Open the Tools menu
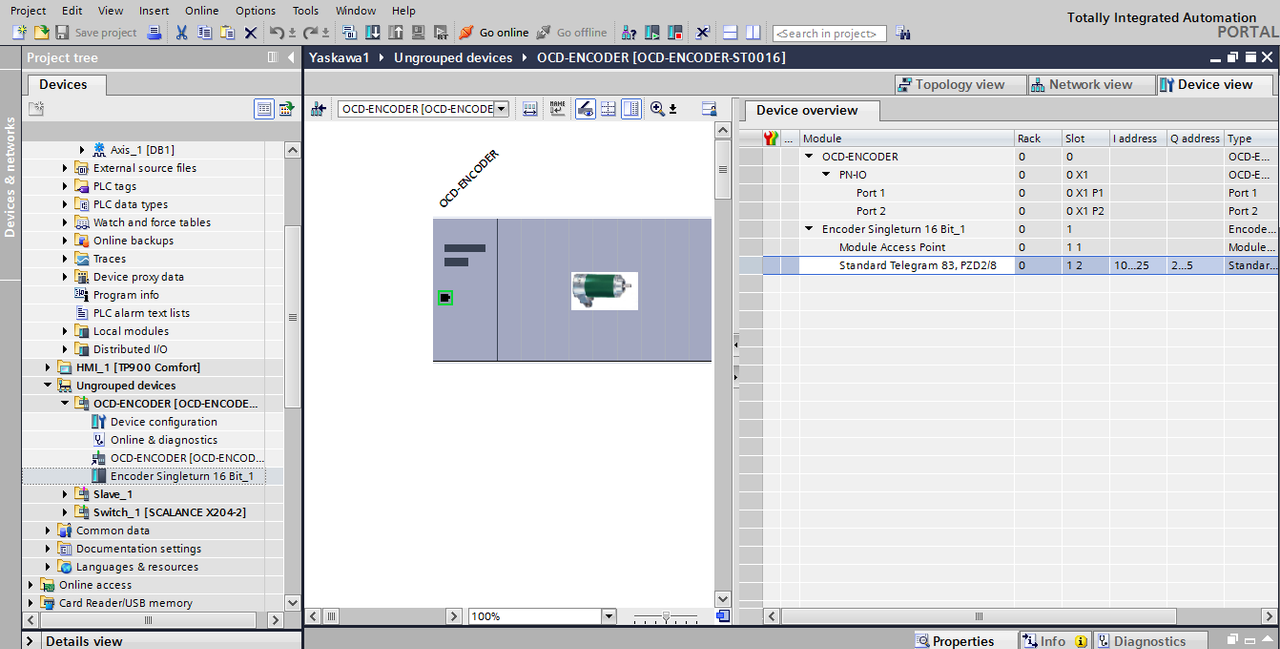This screenshot has height=649, width=1280. coord(306,10)
